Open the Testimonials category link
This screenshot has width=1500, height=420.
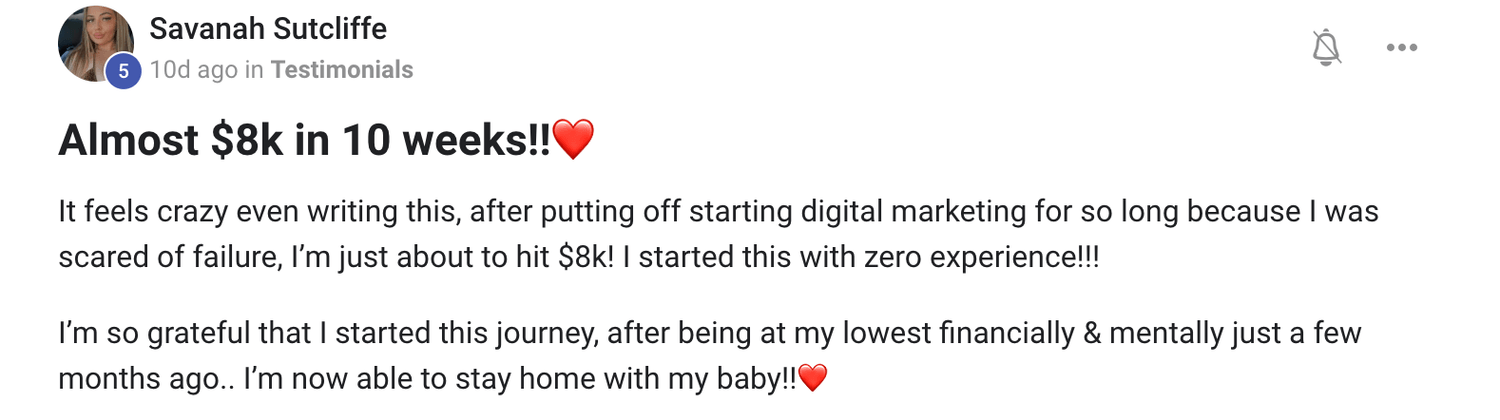(342, 70)
